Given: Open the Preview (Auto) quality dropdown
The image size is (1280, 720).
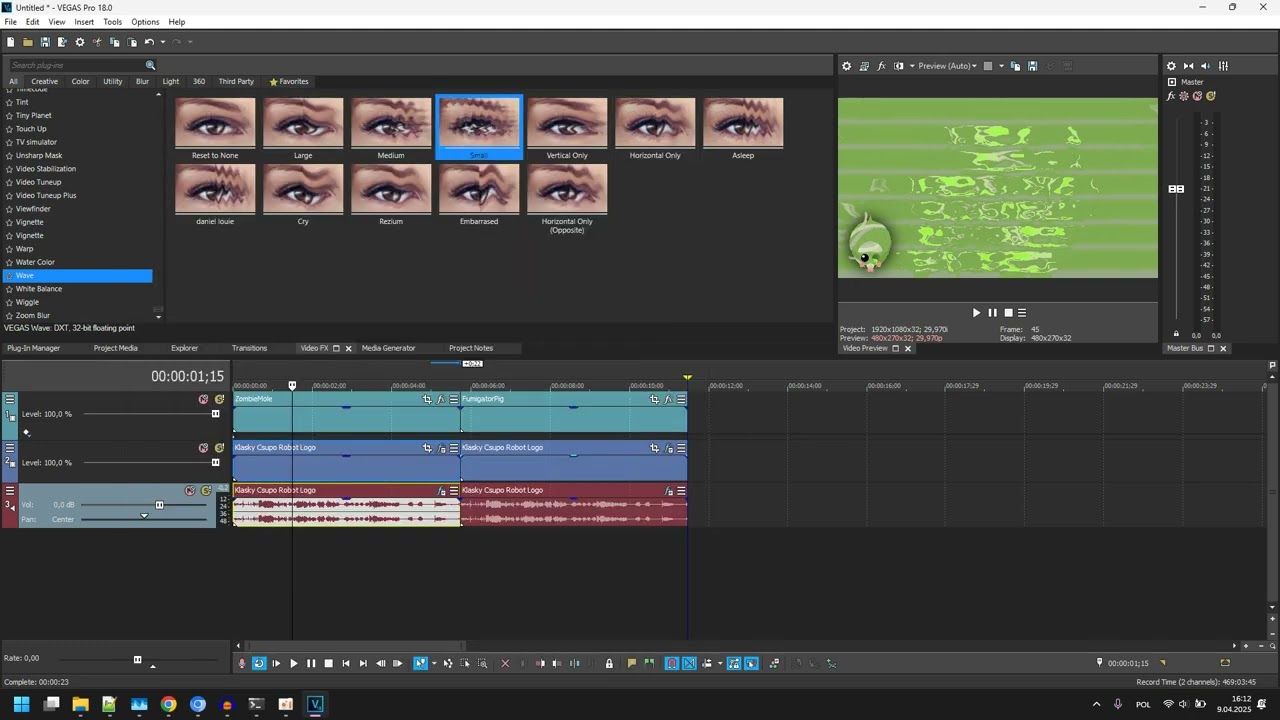Looking at the screenshot, I should (947, 66).
